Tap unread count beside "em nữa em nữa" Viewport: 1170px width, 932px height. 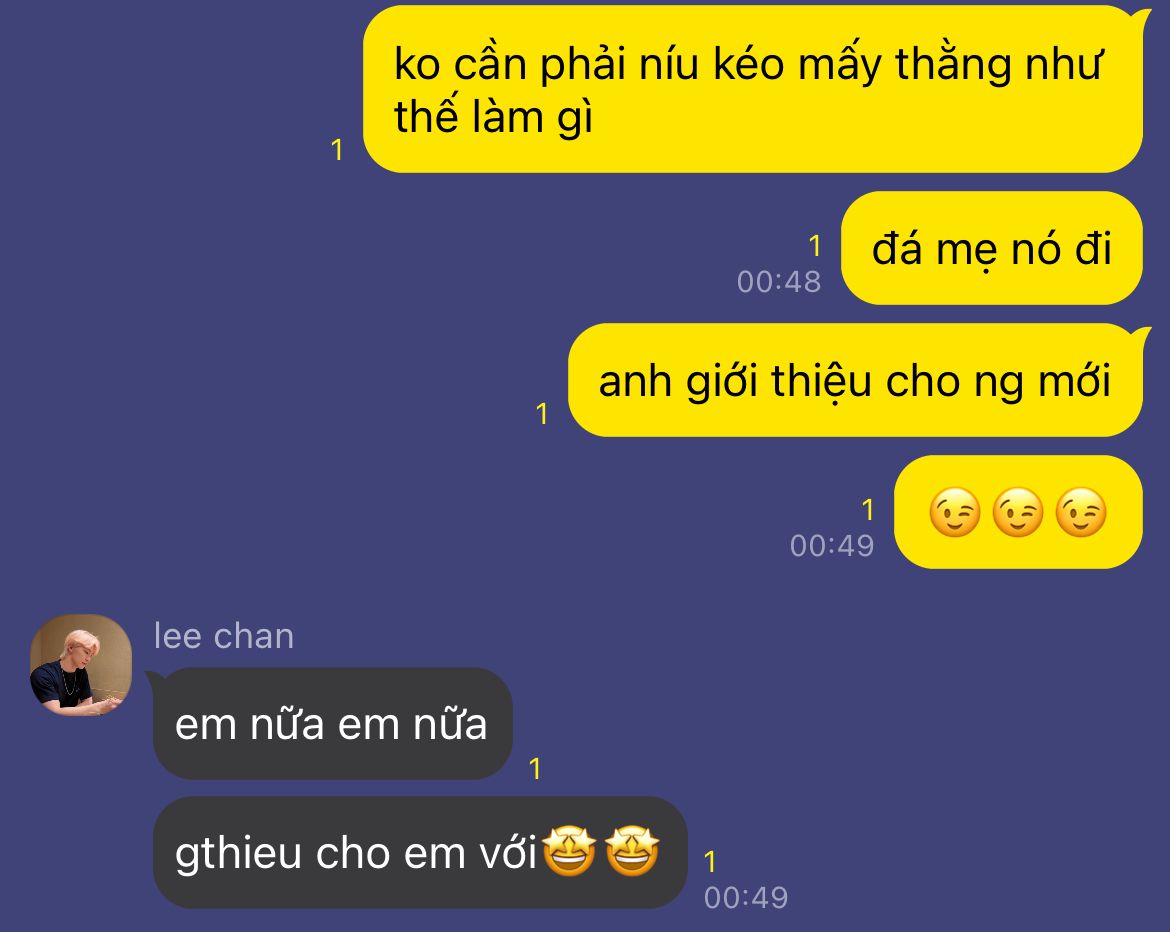tap(534, 769)
